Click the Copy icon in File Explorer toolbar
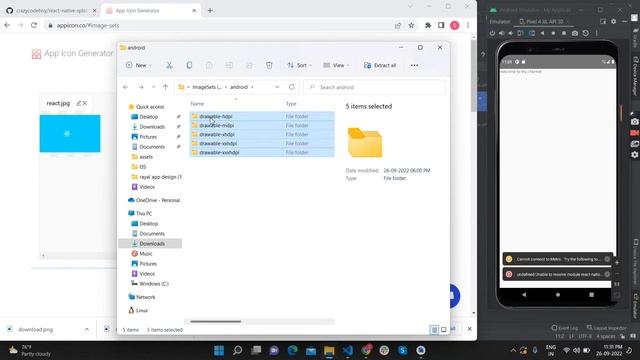Screen dimensions: 640x360 click(x=189, y=65)
